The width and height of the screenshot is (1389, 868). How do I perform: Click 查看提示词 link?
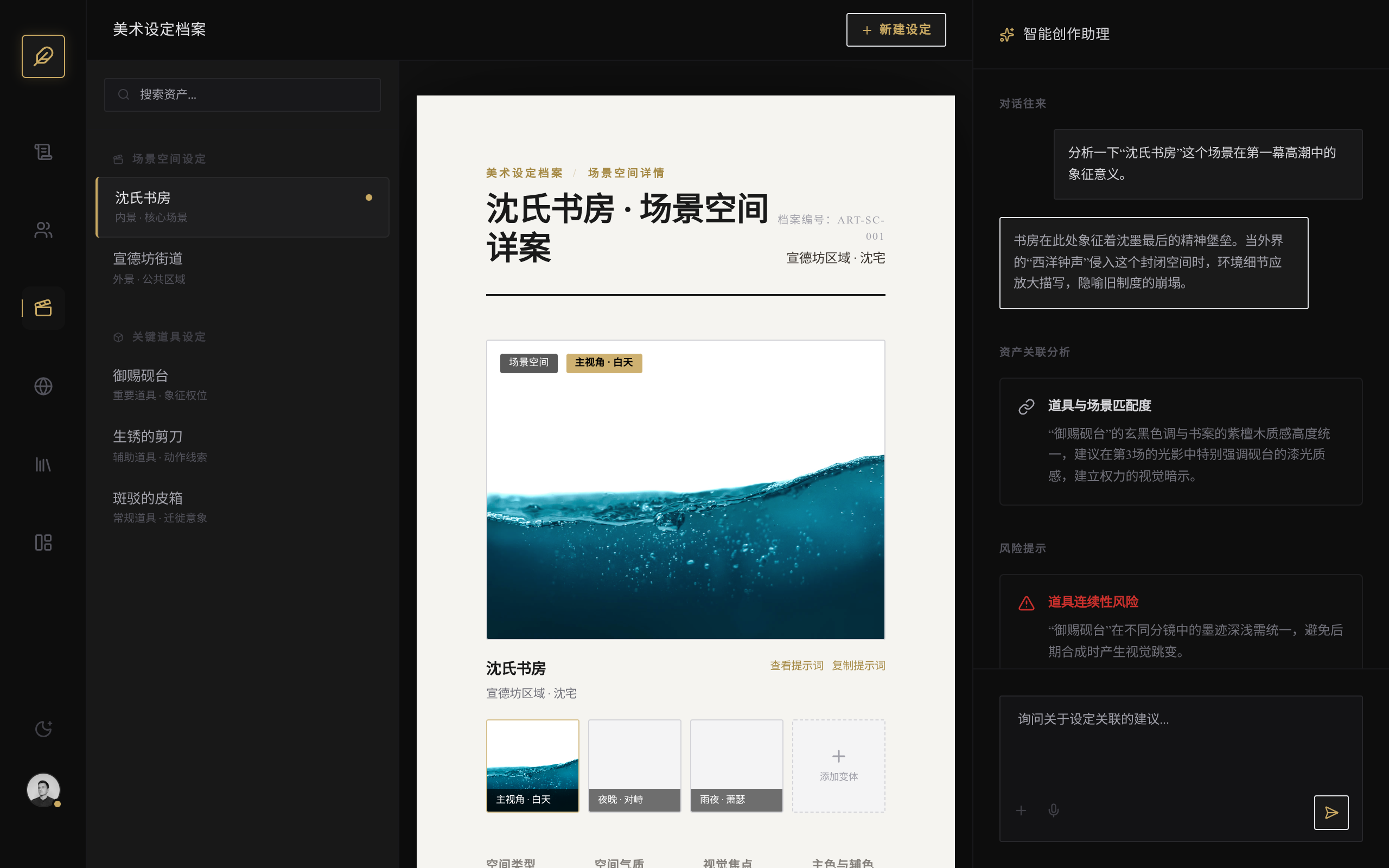pyautogui.click(x=796, y=665)
